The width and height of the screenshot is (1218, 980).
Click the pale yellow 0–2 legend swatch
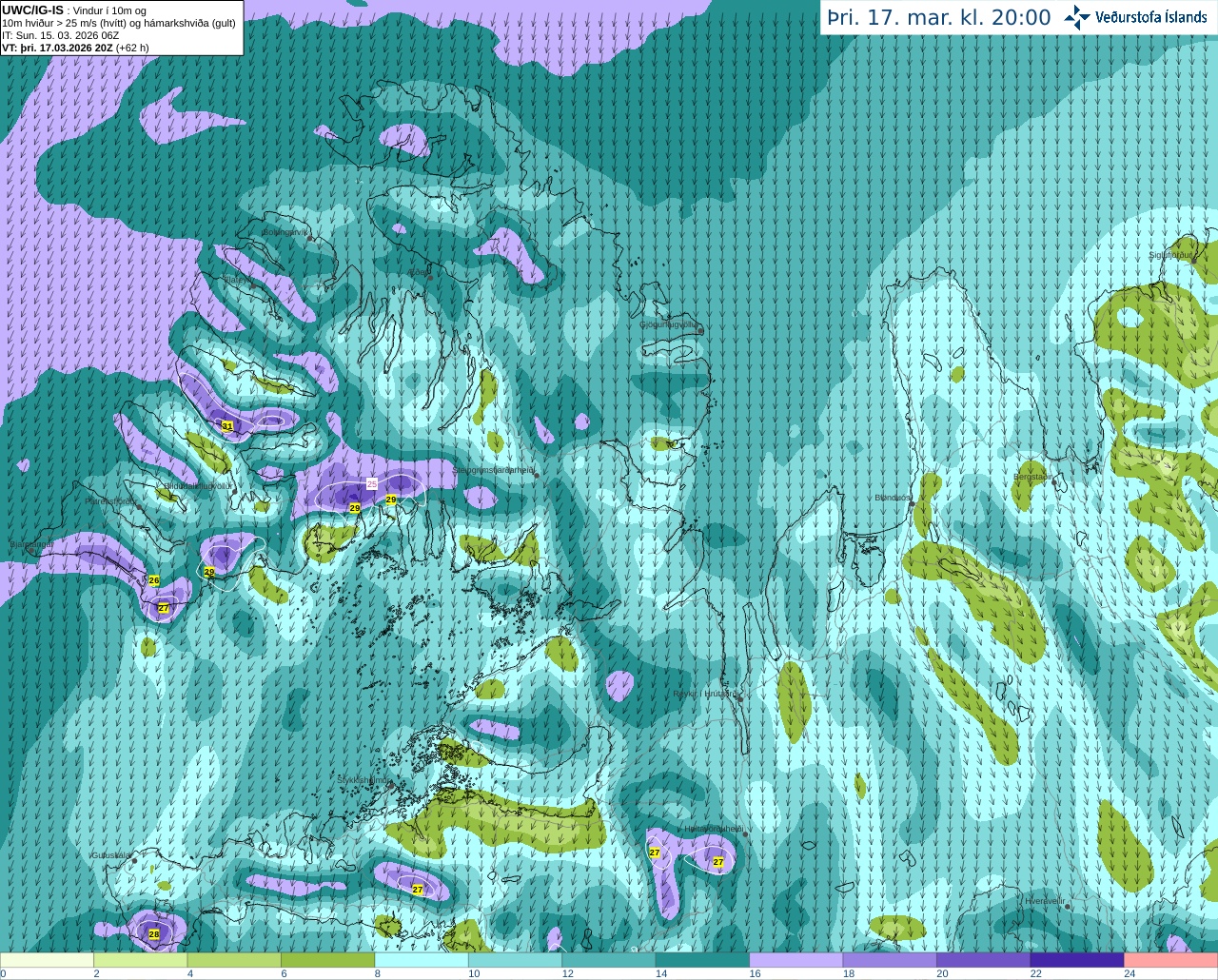point(47,959)
